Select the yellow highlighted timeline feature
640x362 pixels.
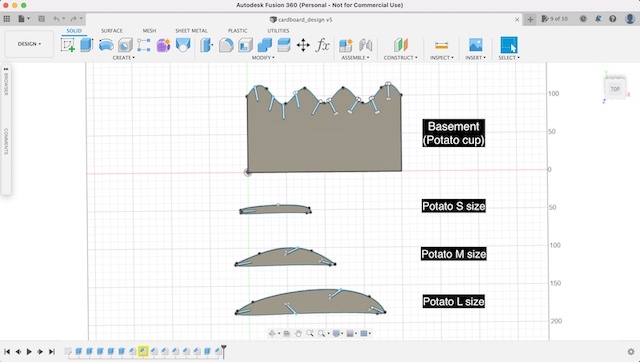(x=143, y=351)
